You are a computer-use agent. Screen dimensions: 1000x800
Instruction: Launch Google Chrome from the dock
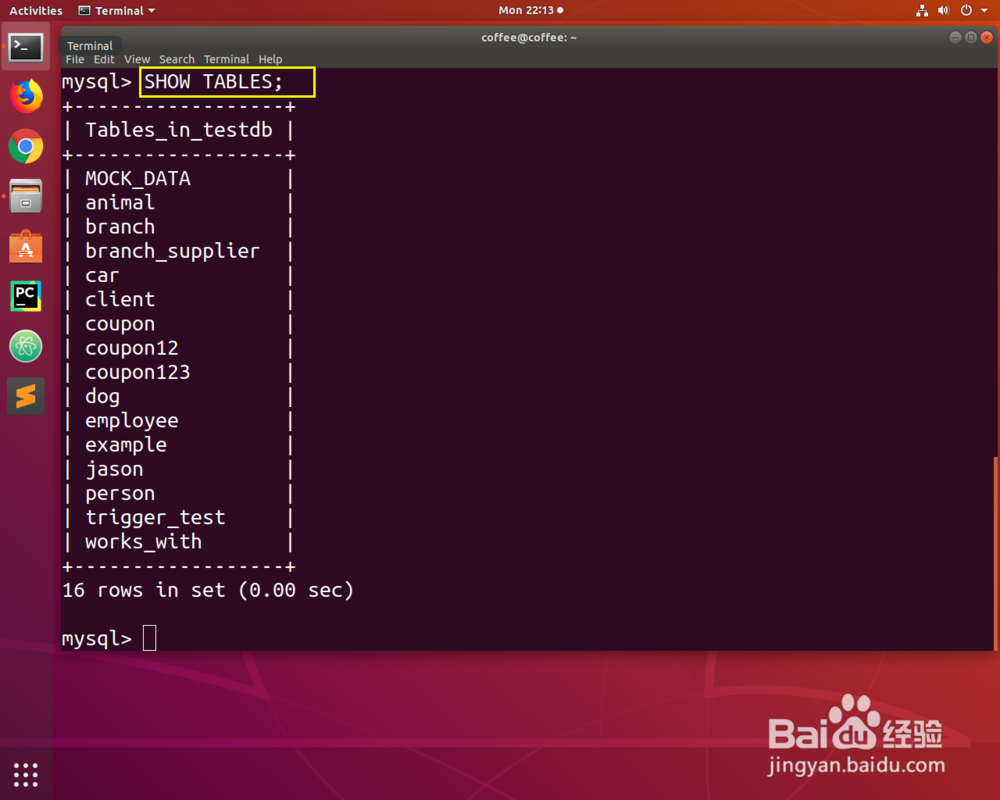point(26,147)
